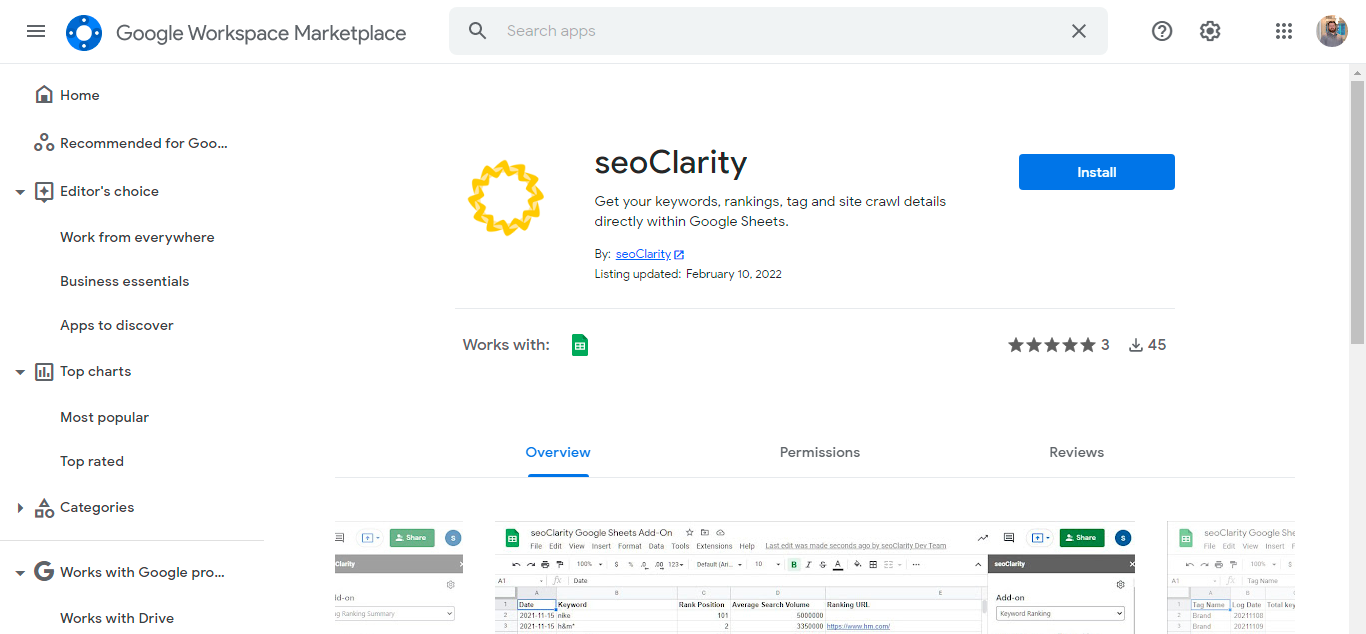
Task: Click the seoClarity yellow app logo
Action: [x=506, y=198]
